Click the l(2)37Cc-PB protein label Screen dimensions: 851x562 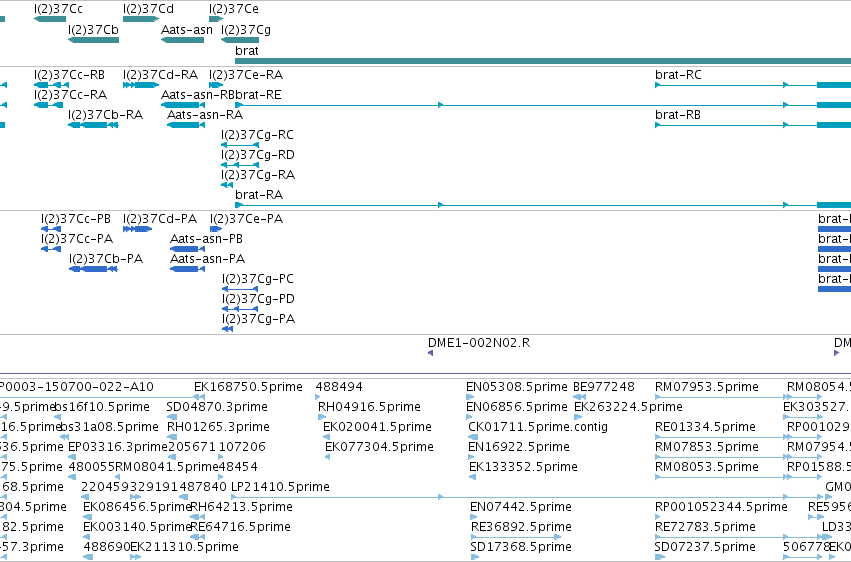click(76, 219)
